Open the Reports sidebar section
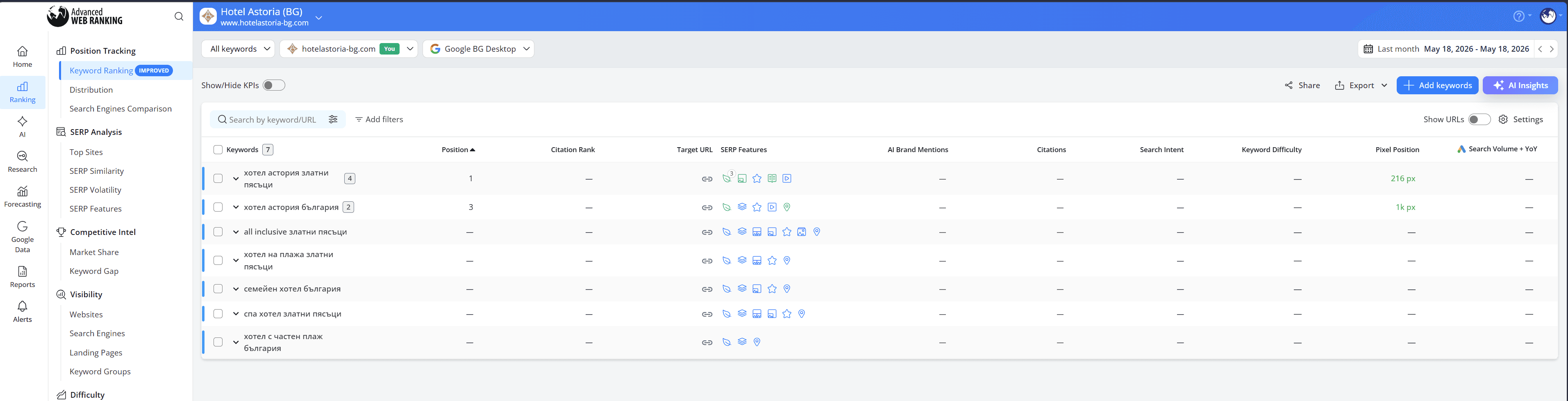The height and width of the screenshot is (401, 1568). [x=23, y=277]
